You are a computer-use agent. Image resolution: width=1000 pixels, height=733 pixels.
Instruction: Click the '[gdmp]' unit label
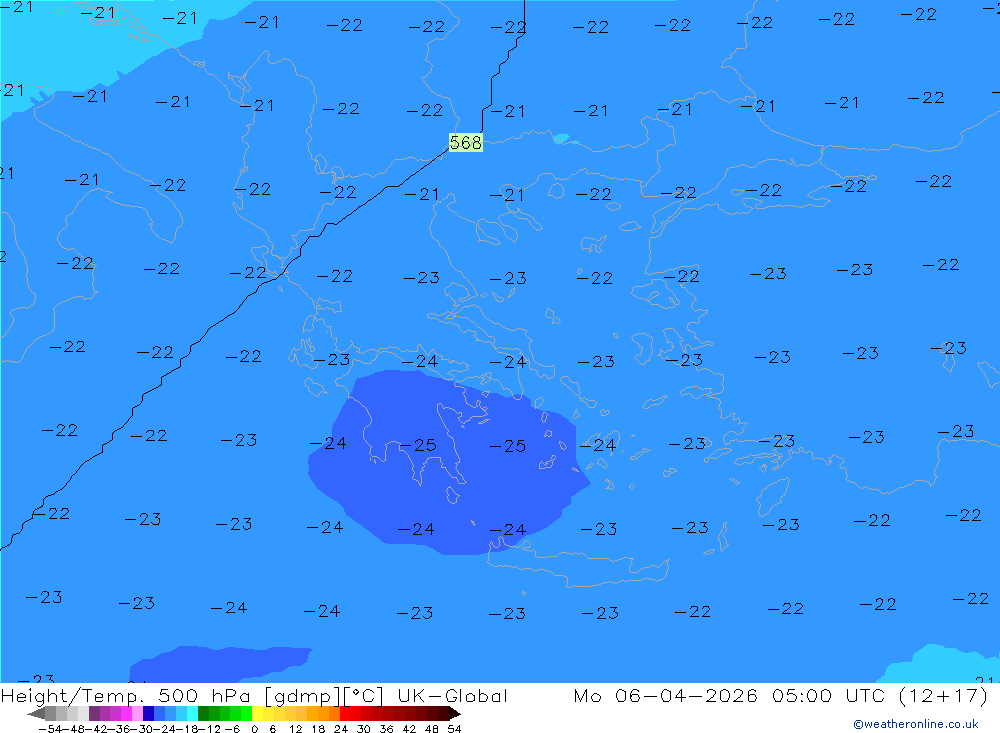(x=302, y=696)
